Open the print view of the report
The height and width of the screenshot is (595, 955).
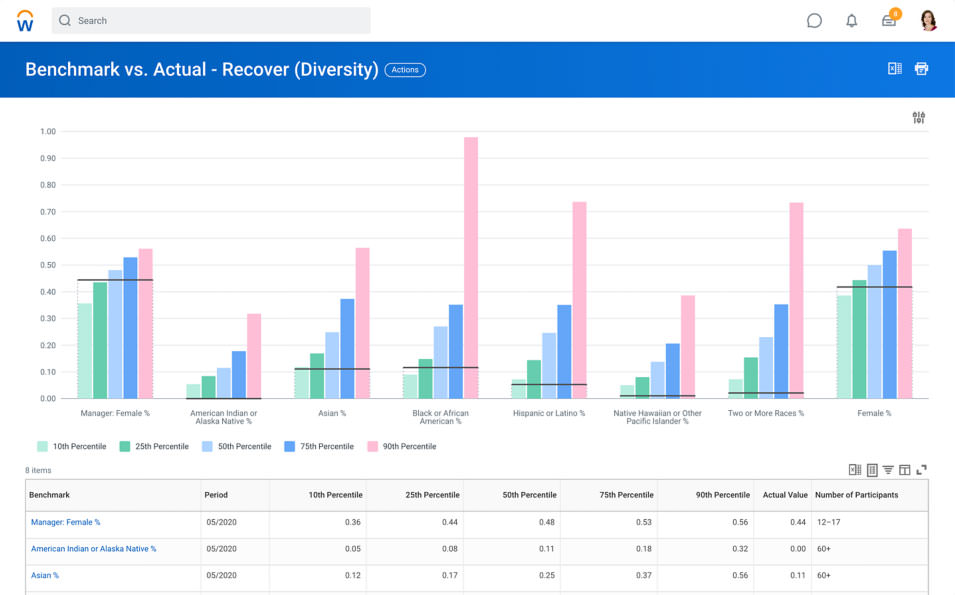click(x=921, y=69)
